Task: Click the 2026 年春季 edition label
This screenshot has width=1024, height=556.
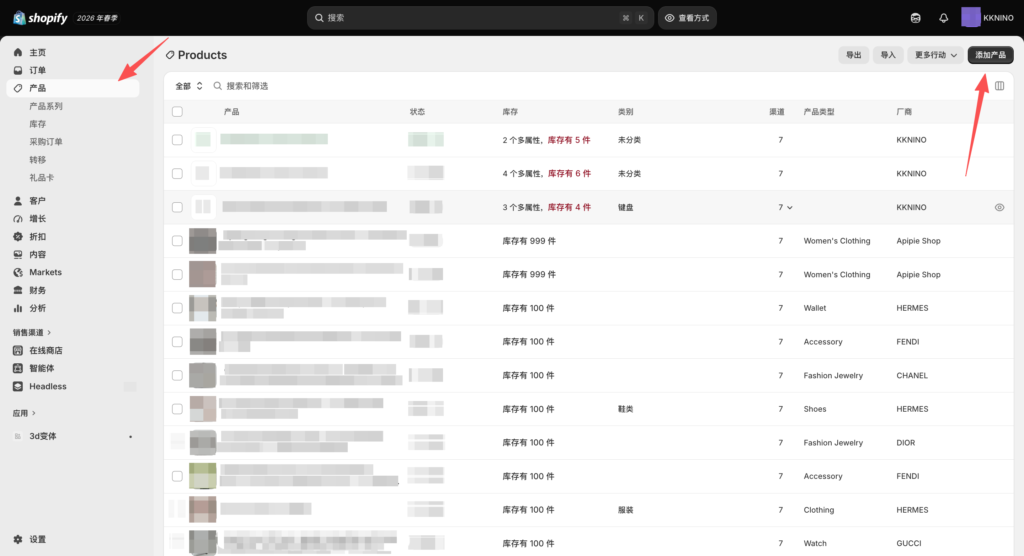Action: pos(97,18)
